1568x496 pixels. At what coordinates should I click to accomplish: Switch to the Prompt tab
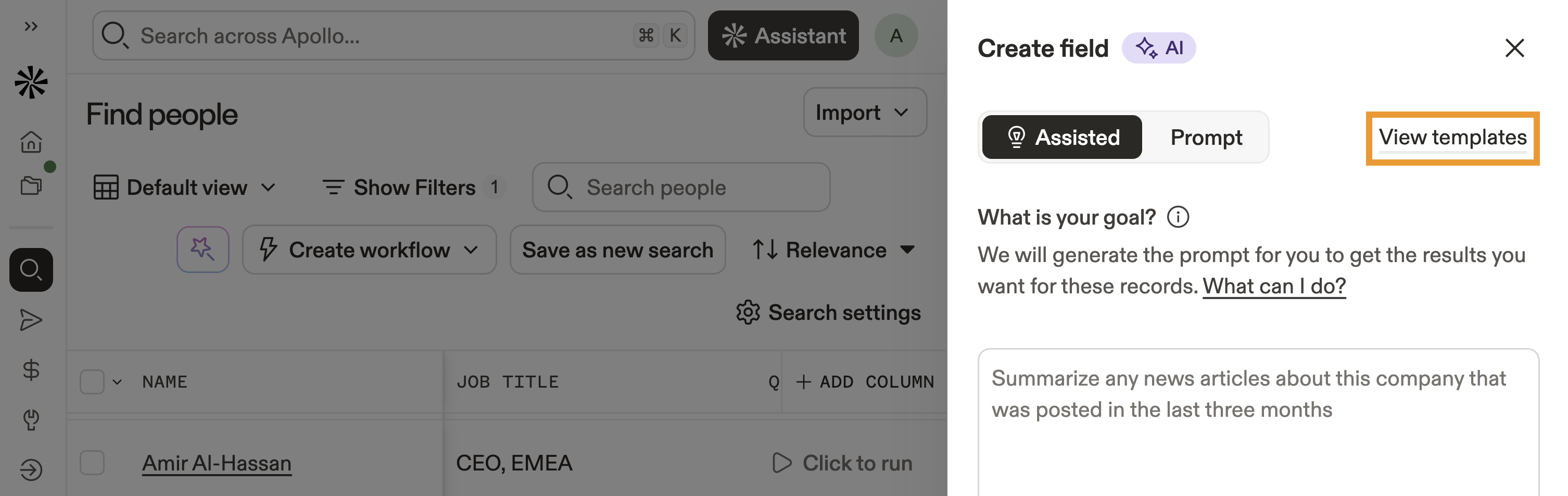pos(1206,138)
